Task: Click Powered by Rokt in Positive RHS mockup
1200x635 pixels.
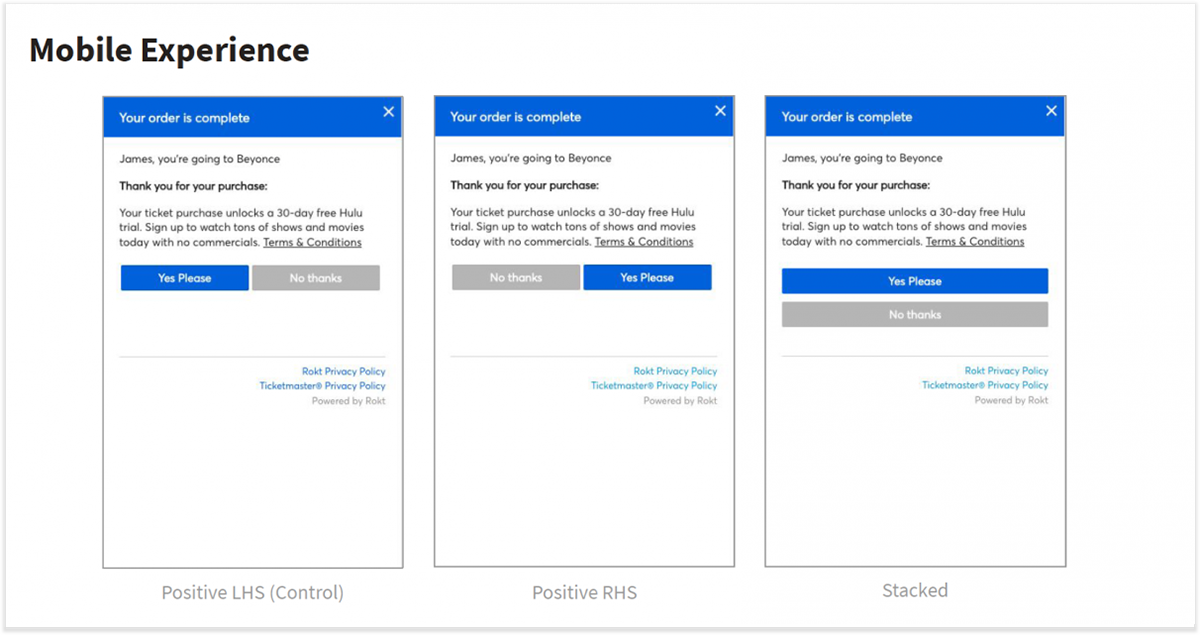Action: (680, 400)
